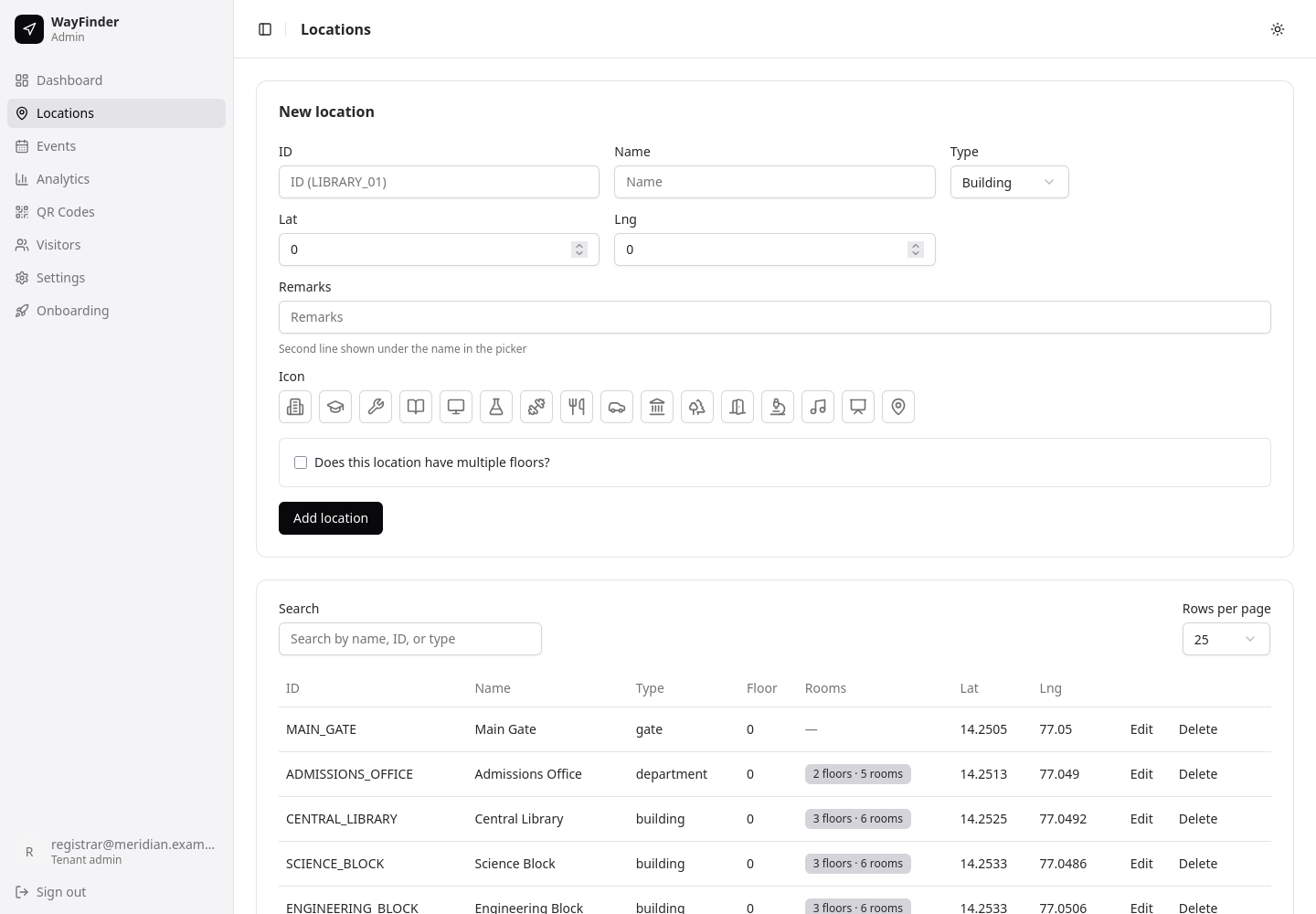Image resolution: width=1316 pixels, height=914 pixels.
Task: Select the wrench icon
Action: point(376,407)
